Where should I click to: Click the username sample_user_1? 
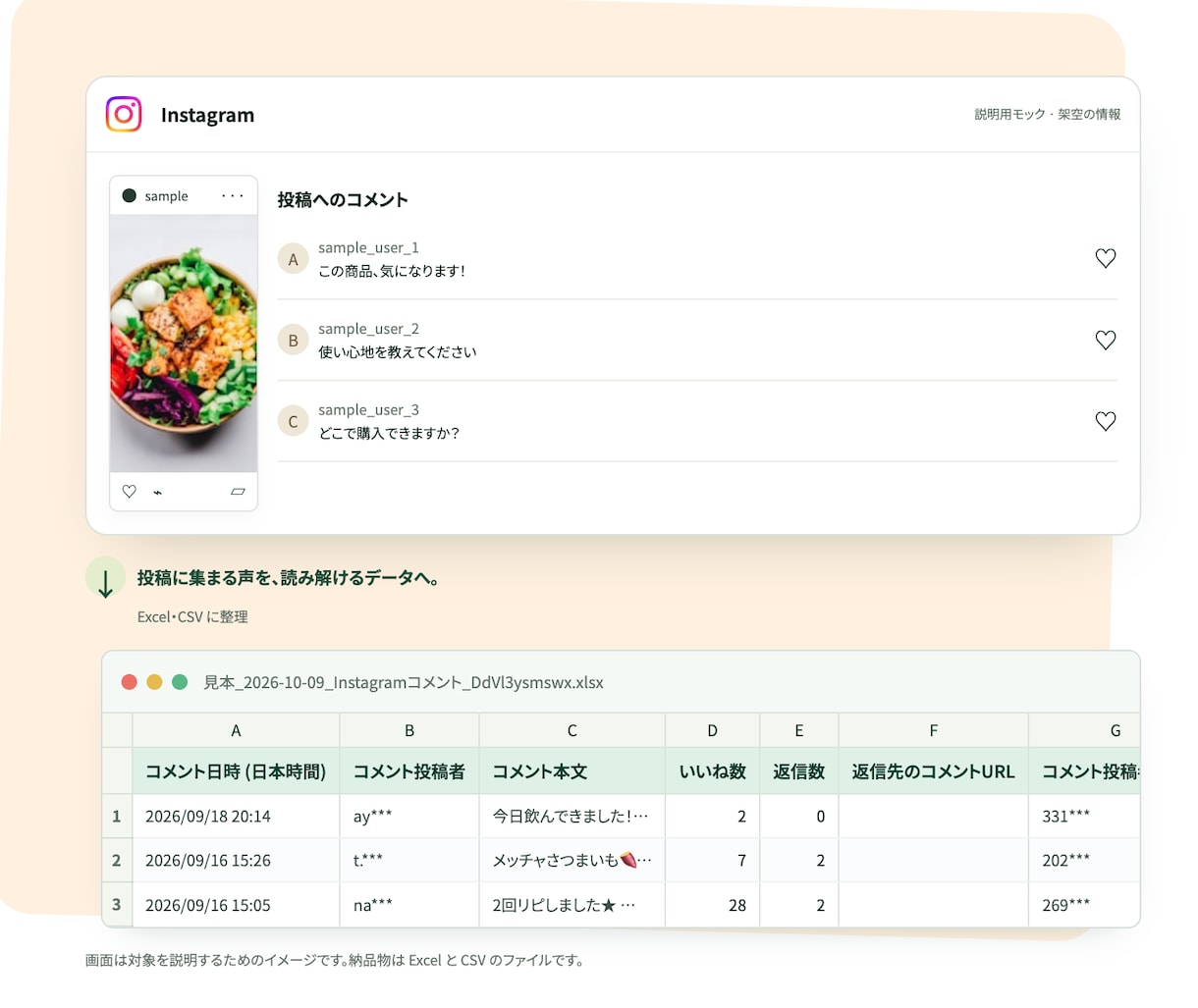[368, 247]
